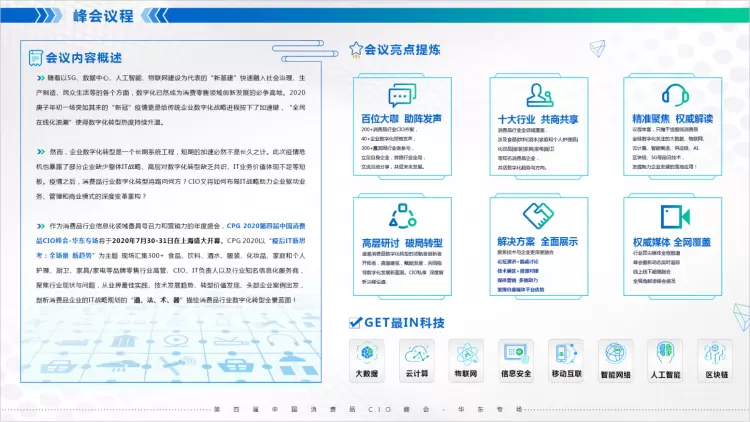The width and height of the screenshot is (750, 422).
Task: Click the document icon beside 会议内容概述
Action: [x=38, y=57]
